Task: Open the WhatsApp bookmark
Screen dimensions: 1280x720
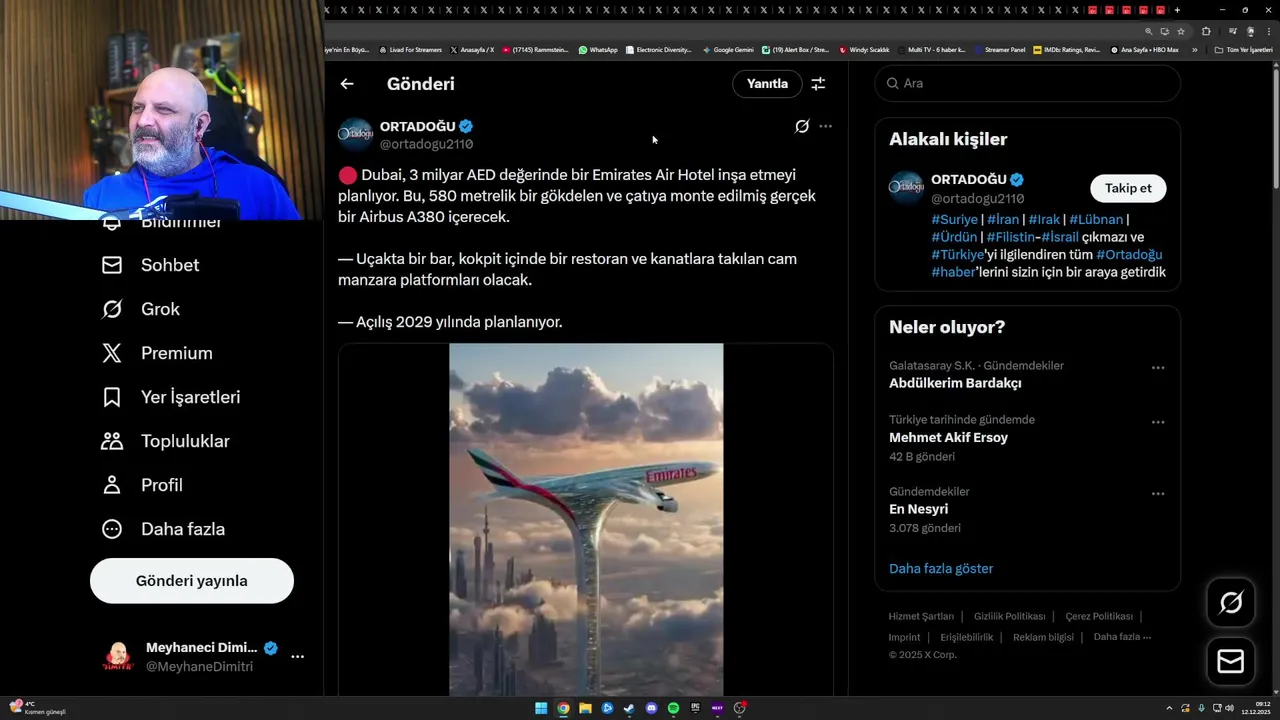Action: click(x=598, y=50)
